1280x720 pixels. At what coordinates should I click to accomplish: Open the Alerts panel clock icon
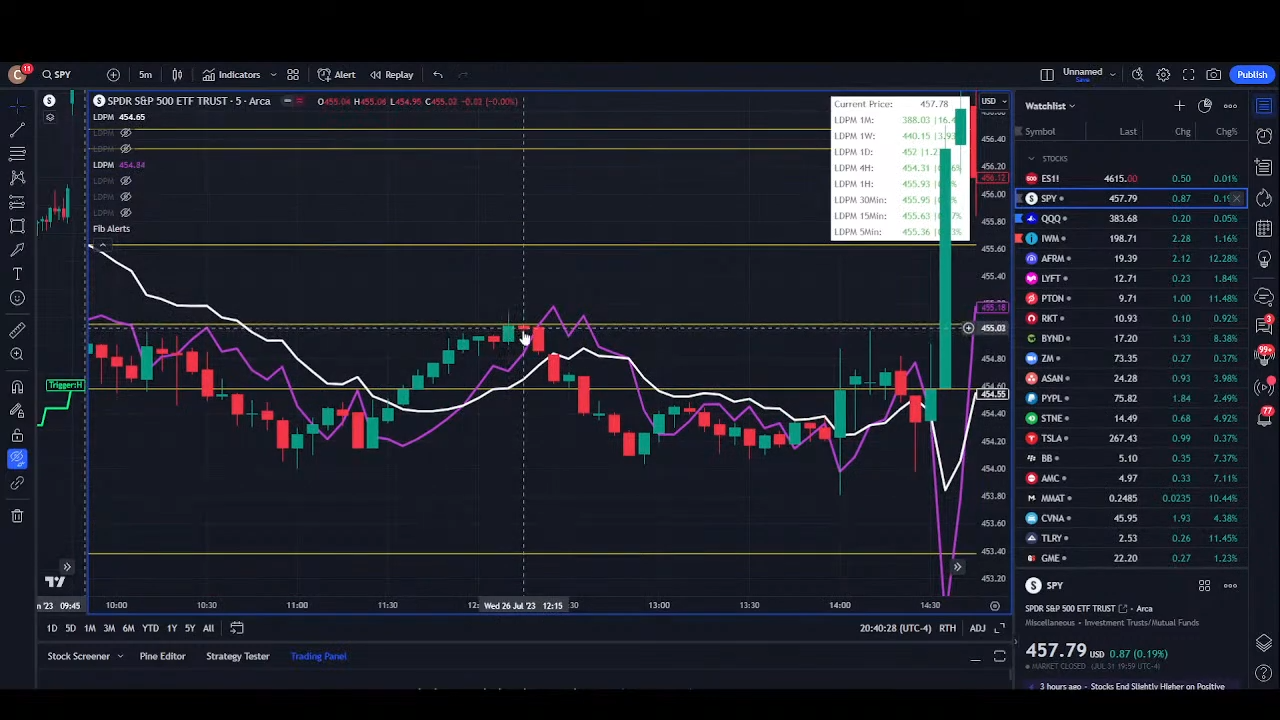pos(1264,136)
